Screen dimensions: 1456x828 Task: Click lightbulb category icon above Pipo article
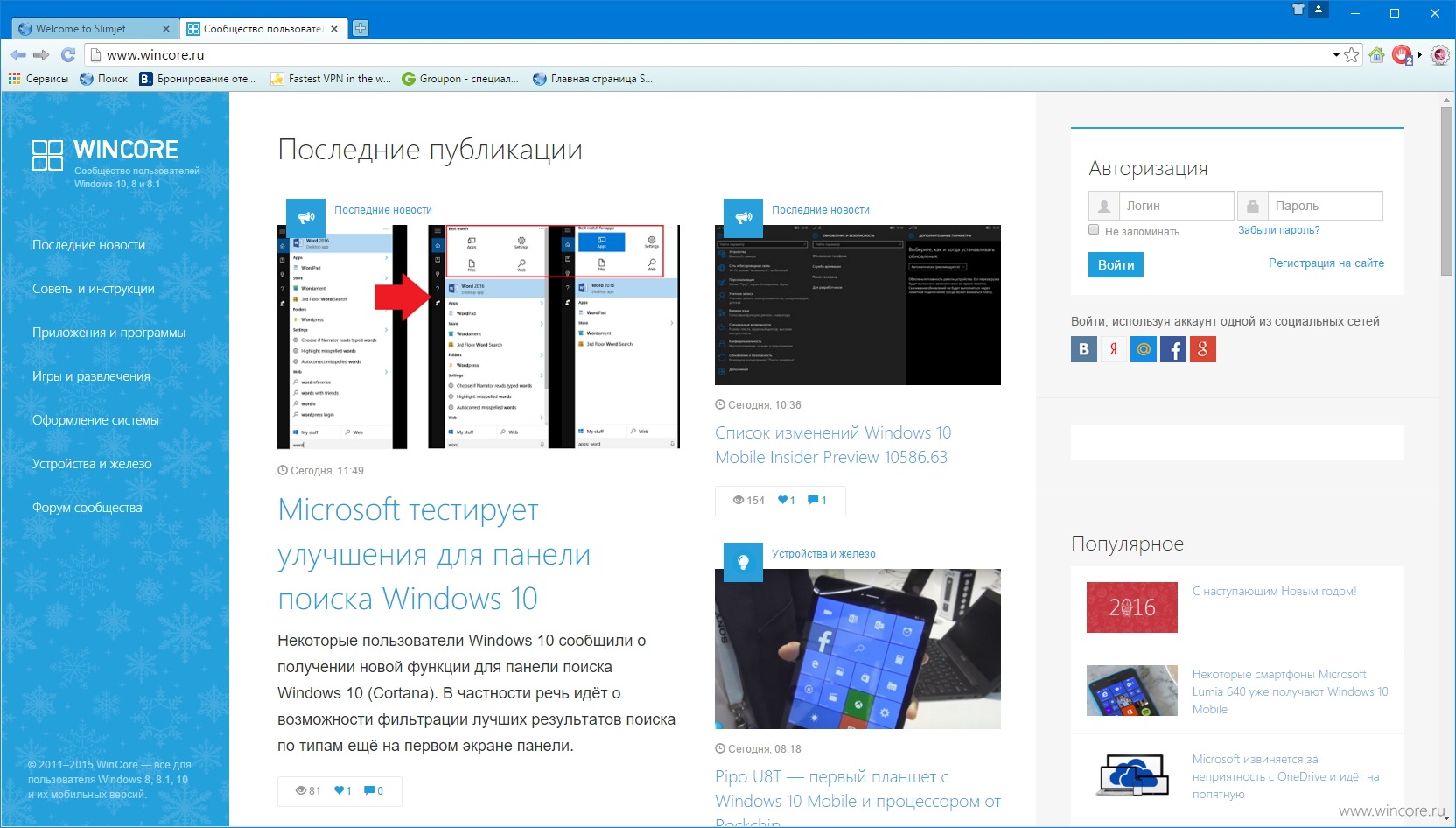743,562
